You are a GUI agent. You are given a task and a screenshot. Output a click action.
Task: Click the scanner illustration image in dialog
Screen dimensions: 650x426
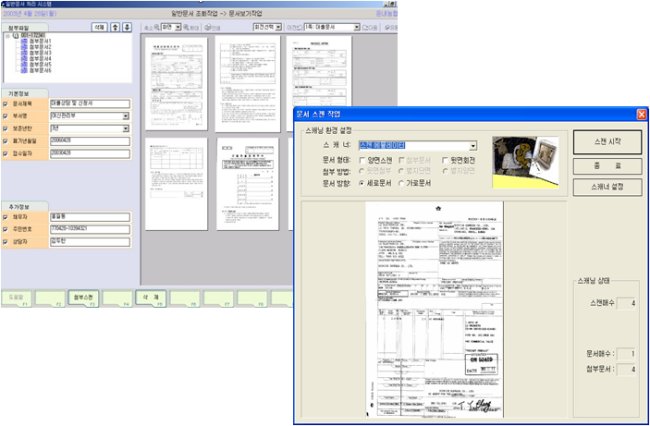525,161
